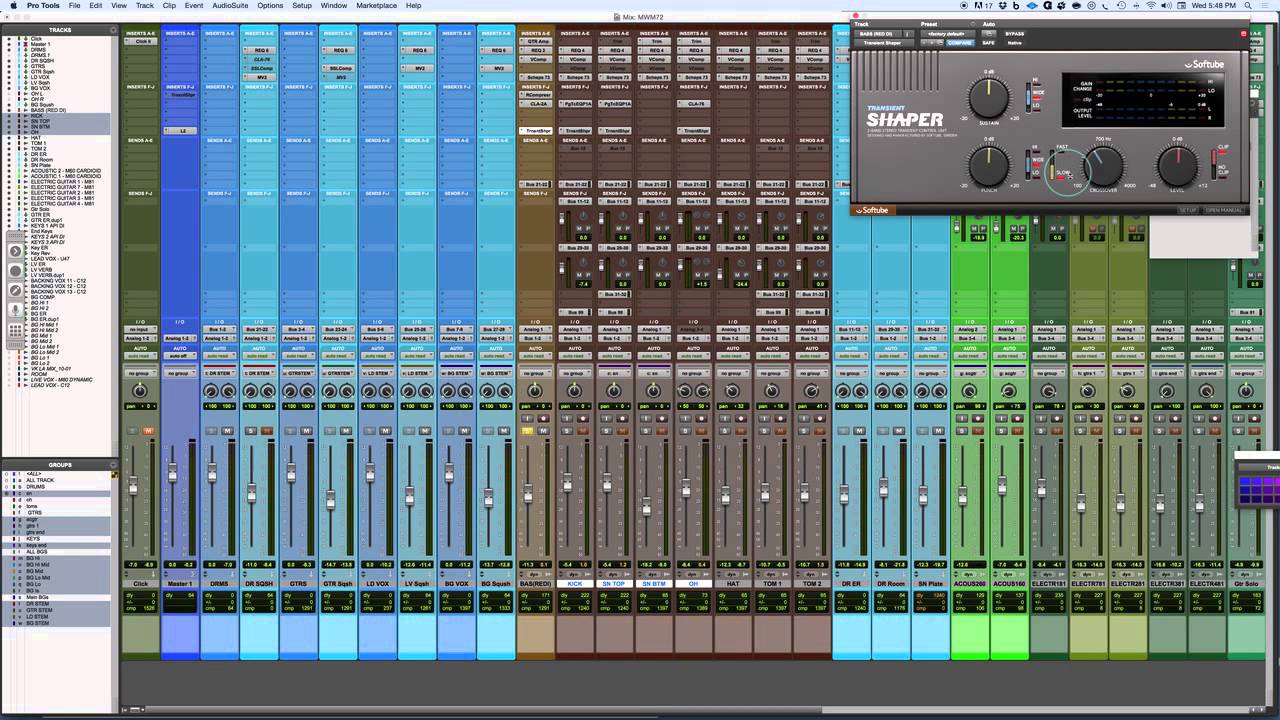The width and height of the screenshot is (1280, 720).
Task: Open the Click track group selector
Action: click(x=140, y=373)
